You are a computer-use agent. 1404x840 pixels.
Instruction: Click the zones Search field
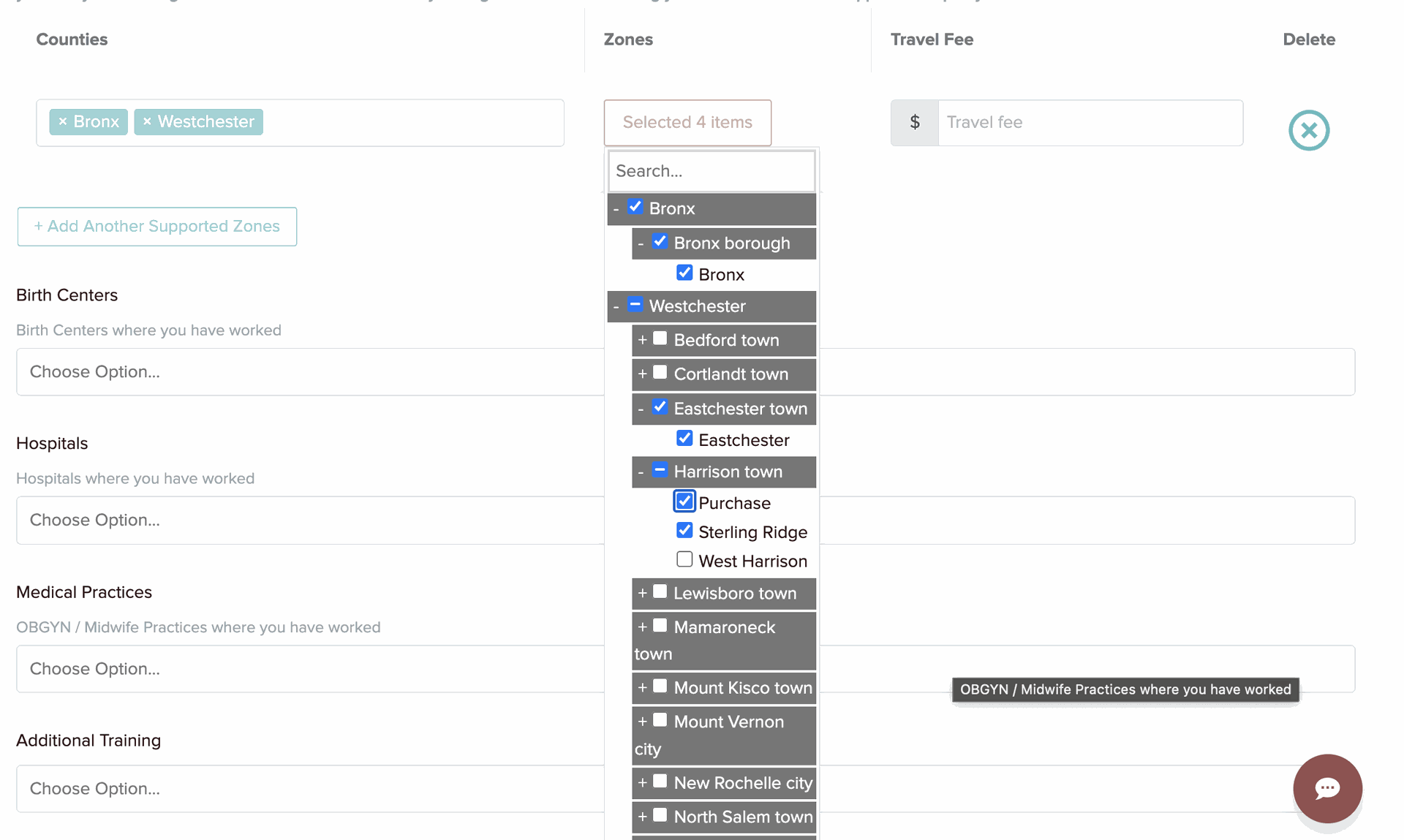click(711, 171)
